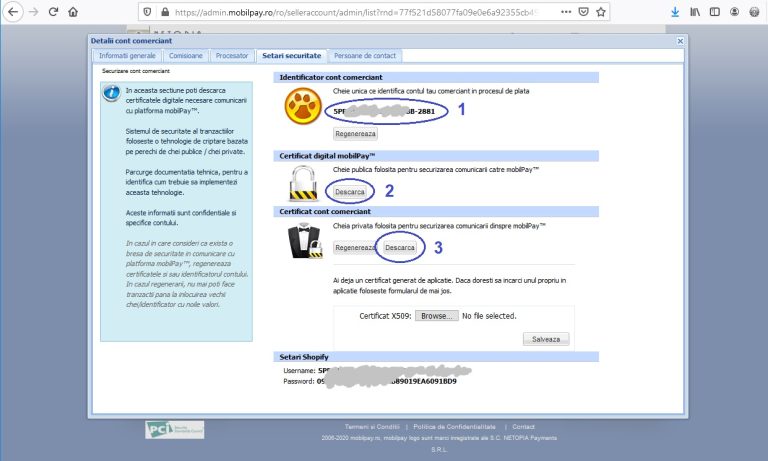Screen dimensions: 768x461
Task: Open the Library bookshelf icon
Action: [695, 12]
